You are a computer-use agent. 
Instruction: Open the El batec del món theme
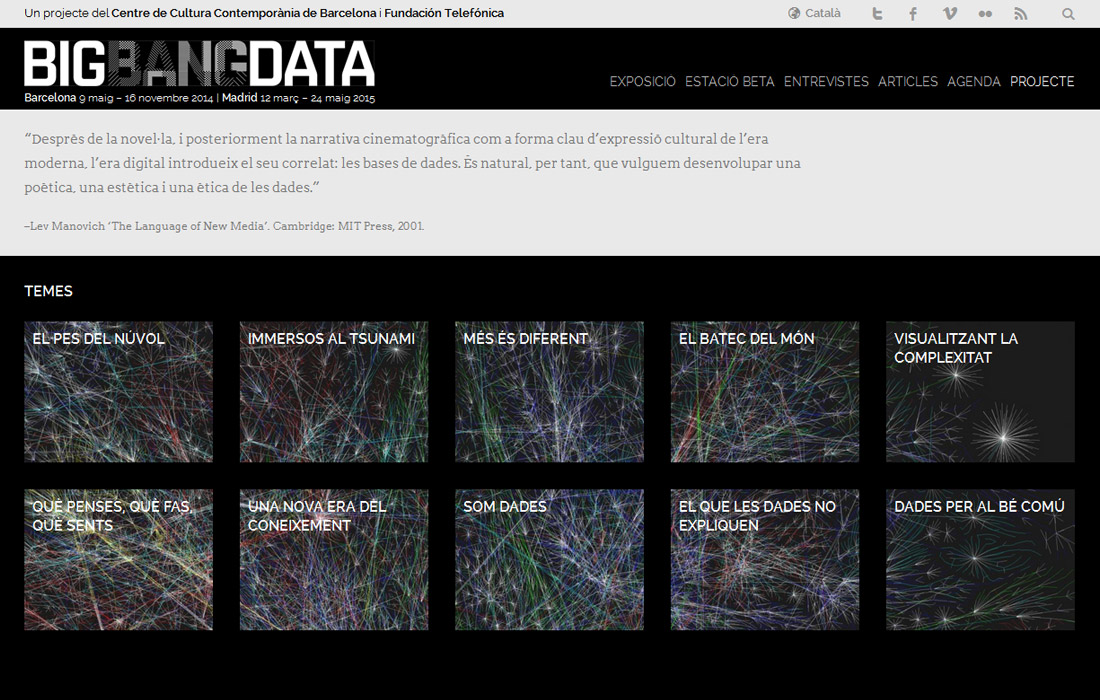pos(765,391)
